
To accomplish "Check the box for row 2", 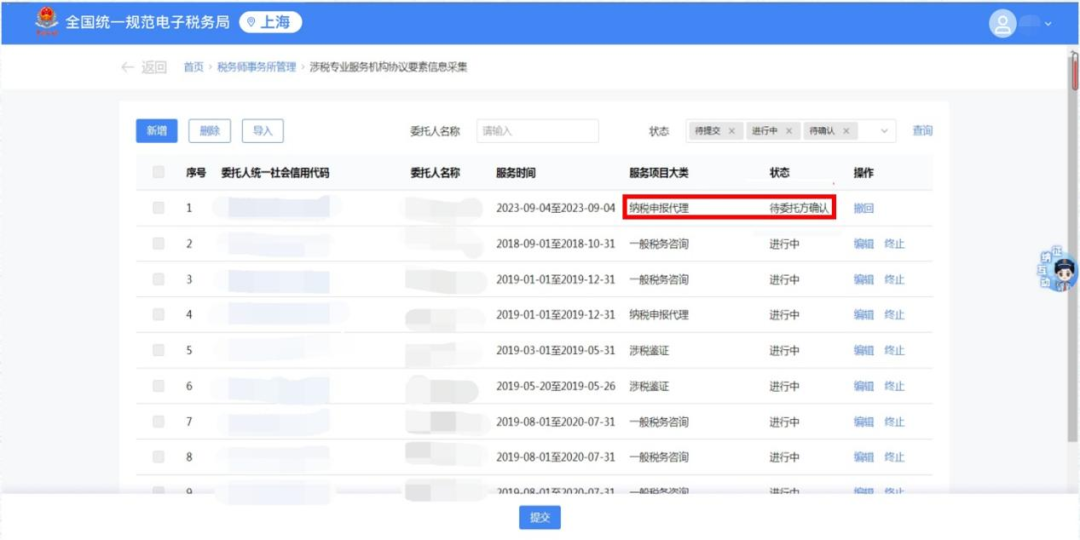I will coord(158,243).
